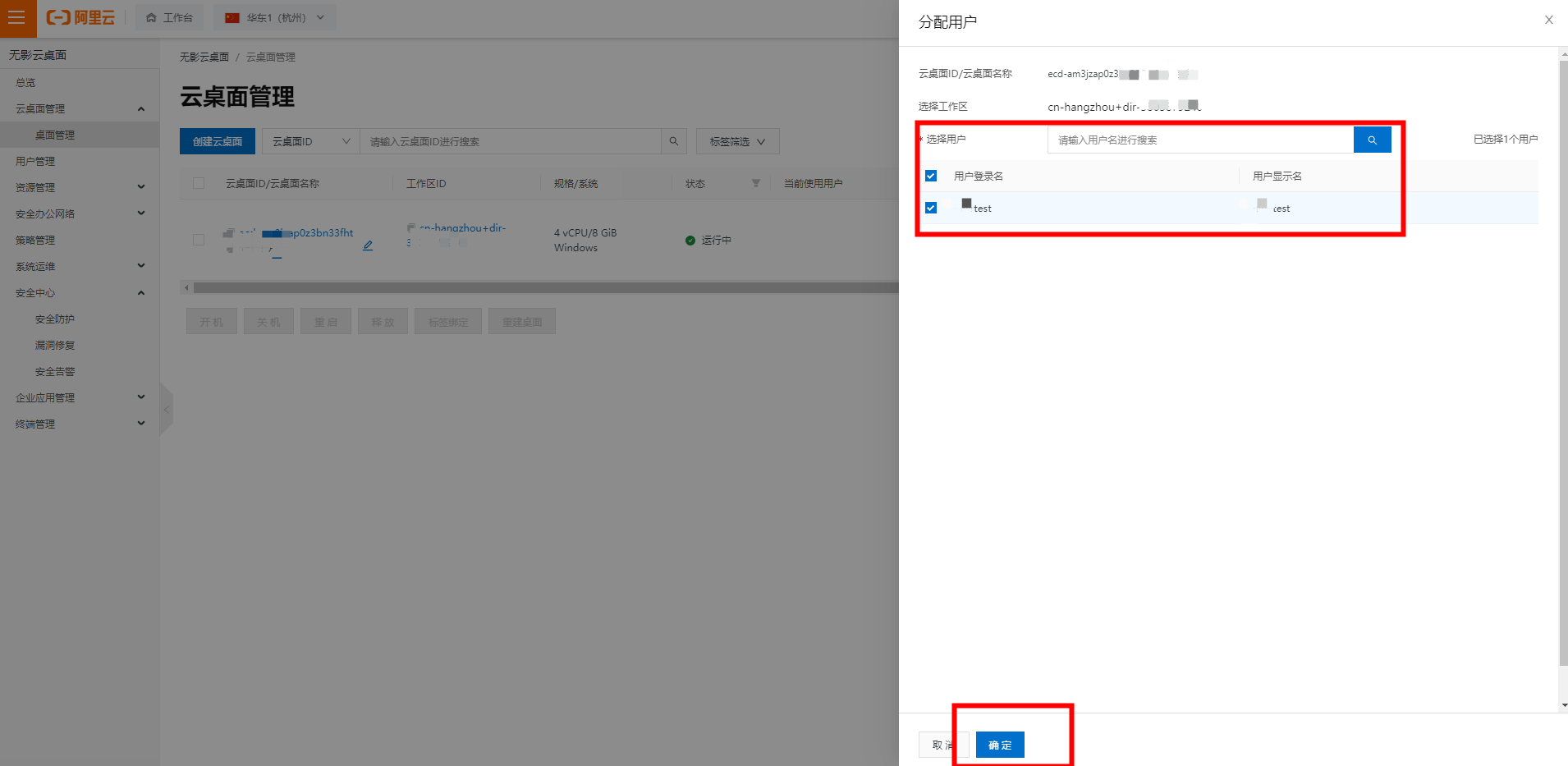
Task: Collapse the 安全中心 sidebar group
Action: click(80, 292)
